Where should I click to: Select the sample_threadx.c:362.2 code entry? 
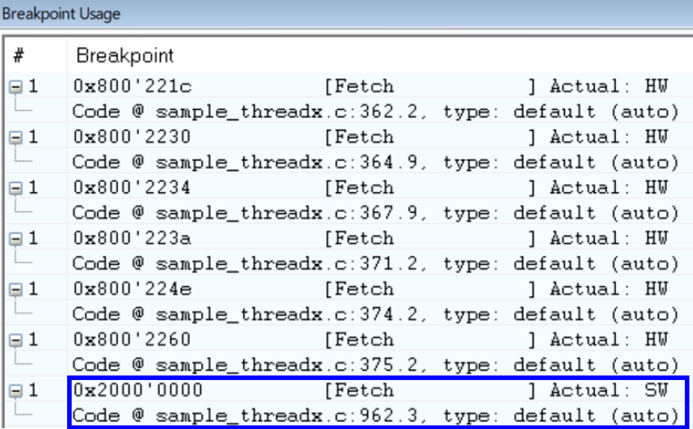tap(370, 111)
